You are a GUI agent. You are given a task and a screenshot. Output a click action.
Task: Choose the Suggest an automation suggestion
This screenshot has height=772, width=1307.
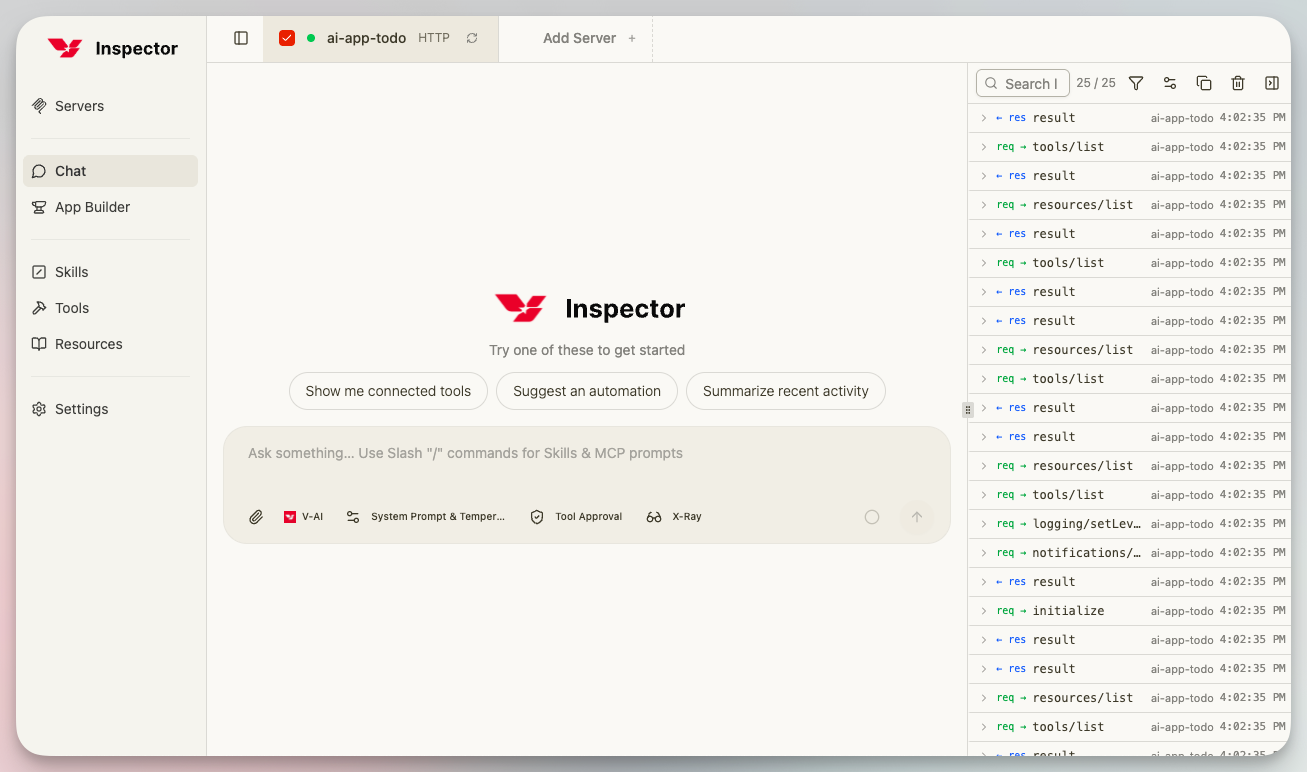tap(587, 391)
